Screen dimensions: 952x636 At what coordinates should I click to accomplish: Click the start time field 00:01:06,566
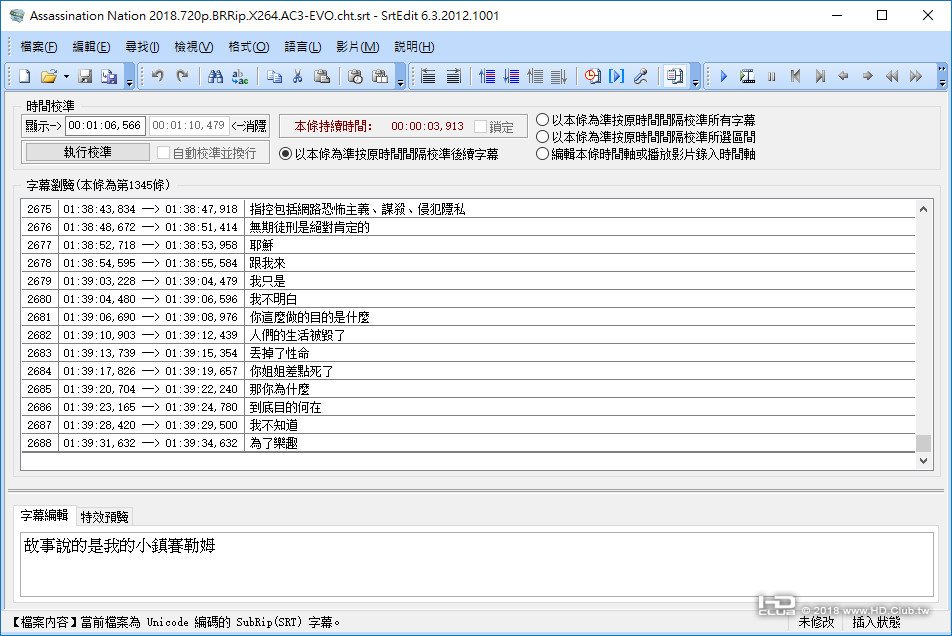[105, 126]
